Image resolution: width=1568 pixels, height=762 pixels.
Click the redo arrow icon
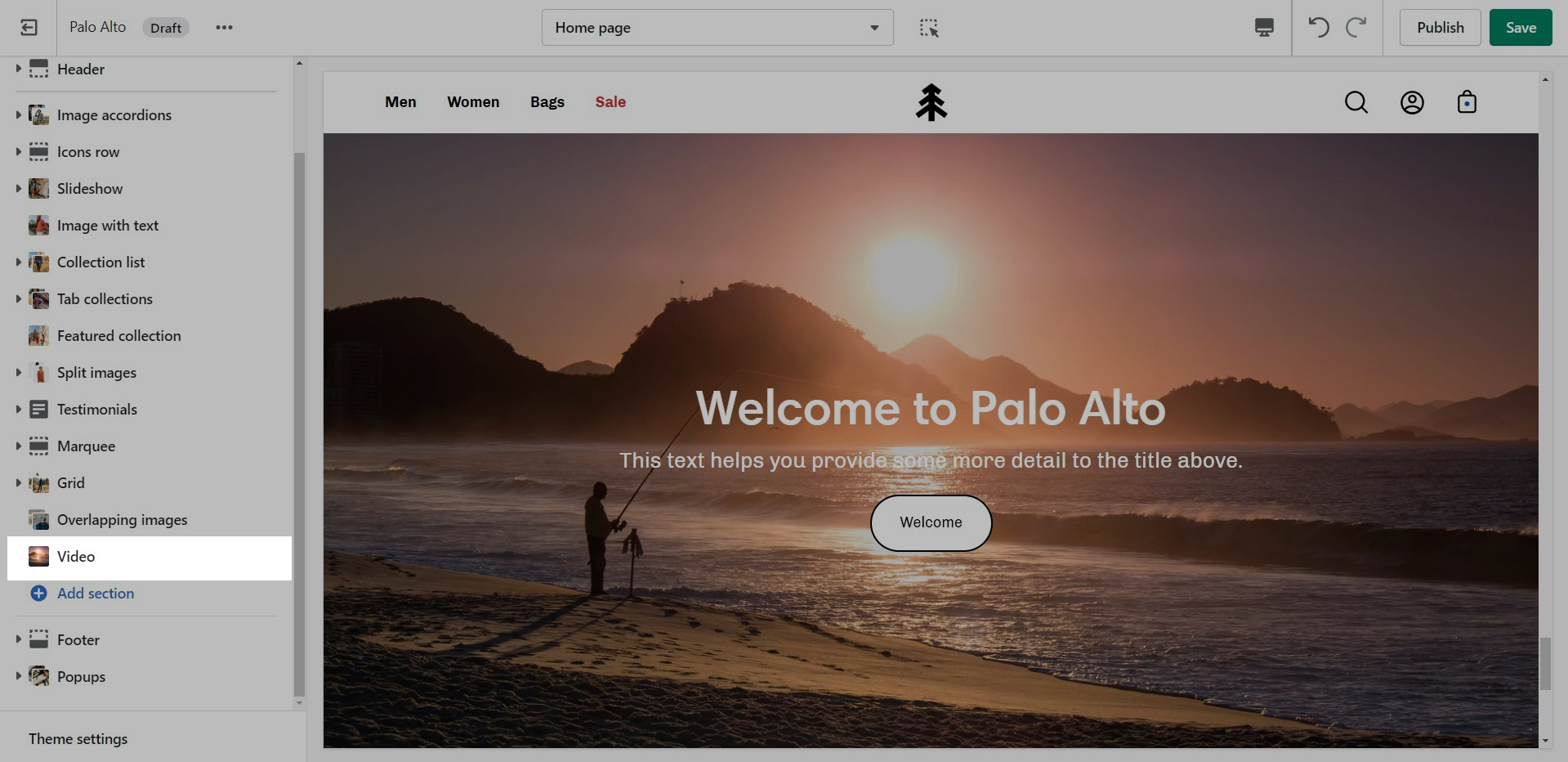tap(1356, 28)
